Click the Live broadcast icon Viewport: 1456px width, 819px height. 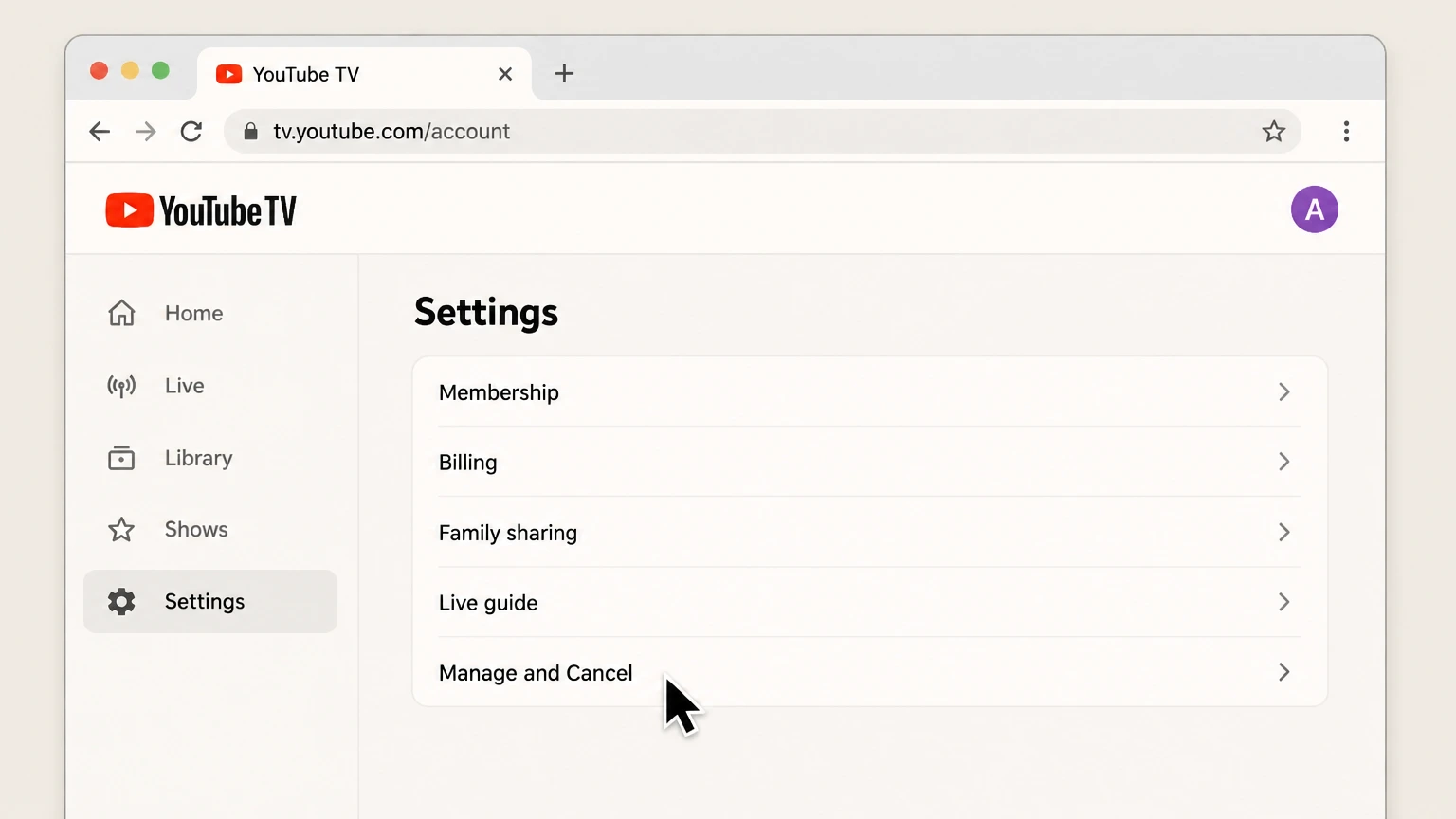click(x=121, y=386)
